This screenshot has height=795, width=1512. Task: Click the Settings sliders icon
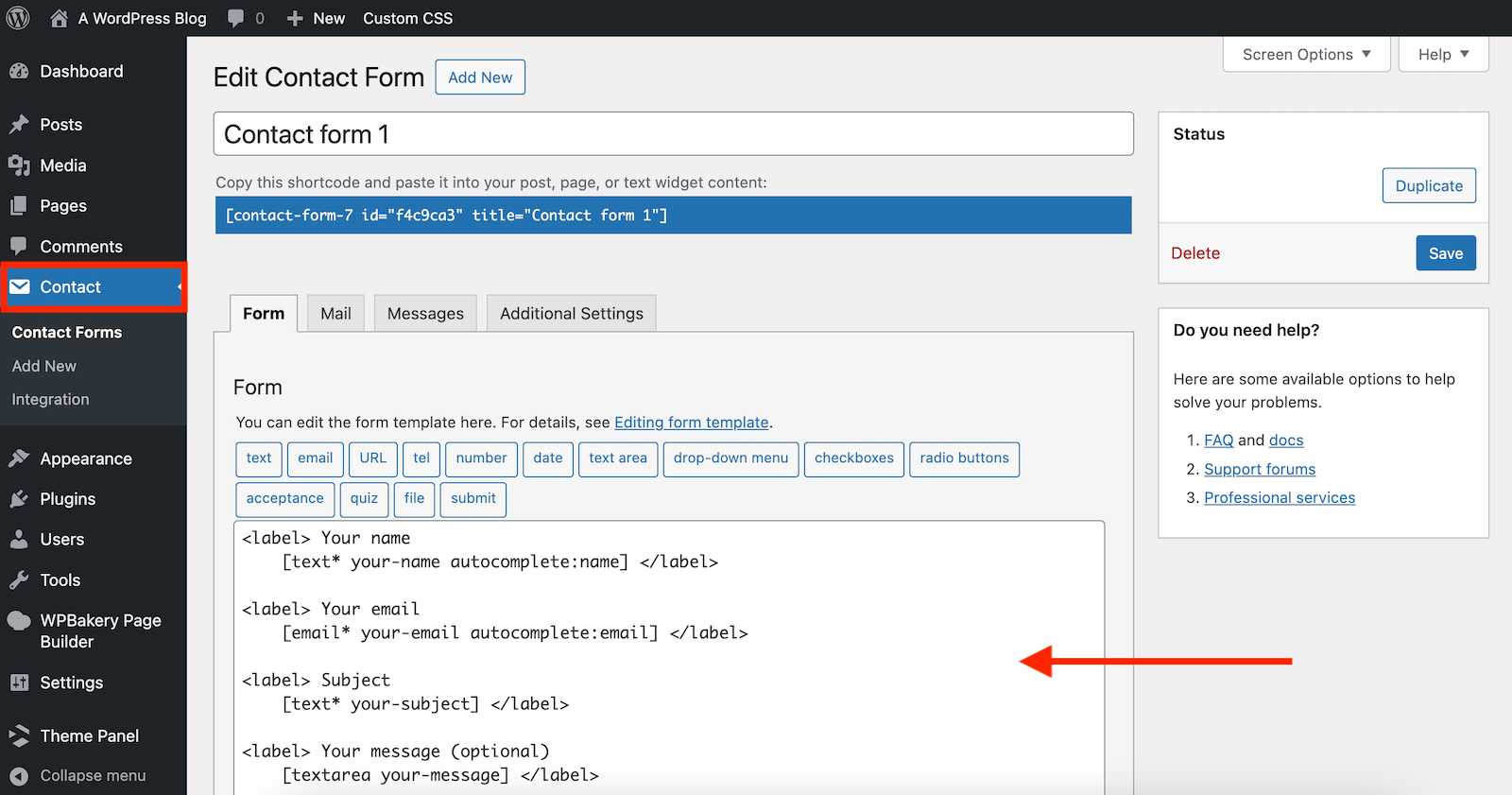click(x=19, y=683)
